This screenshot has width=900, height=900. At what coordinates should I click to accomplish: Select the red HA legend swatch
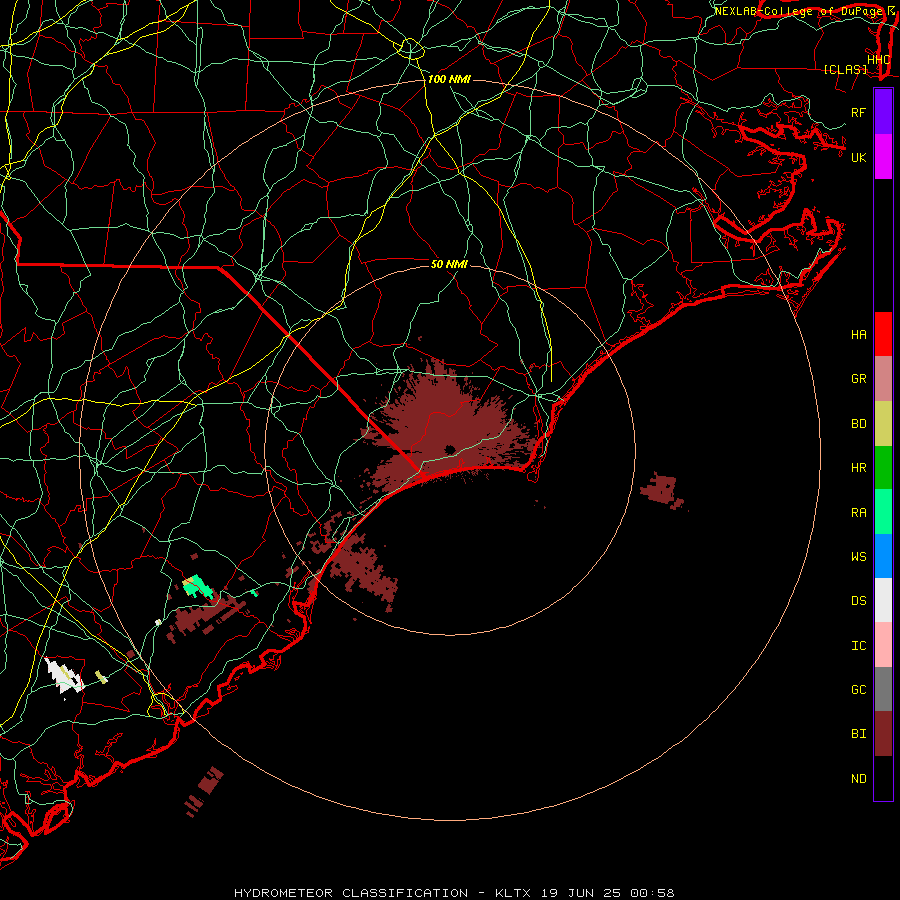pos(883,334)
